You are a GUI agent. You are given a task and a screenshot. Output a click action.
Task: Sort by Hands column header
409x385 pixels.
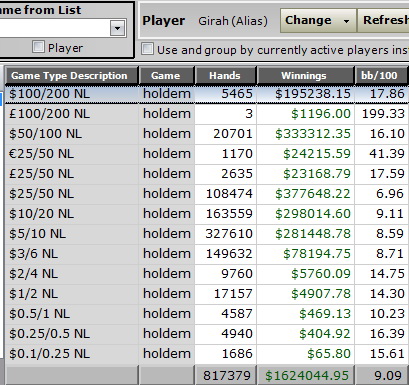(x=225, y=76)
